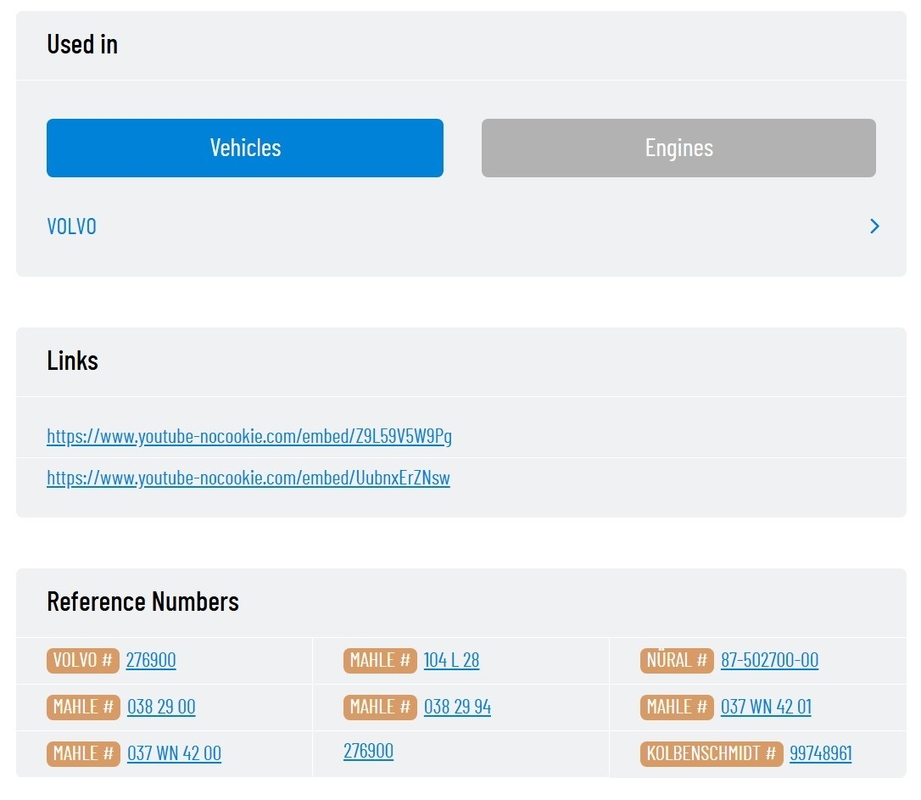The width and height of the screenshot is (921, 800).
Task: Click the NÜRAL # brand badge
Action: [677, 660]
